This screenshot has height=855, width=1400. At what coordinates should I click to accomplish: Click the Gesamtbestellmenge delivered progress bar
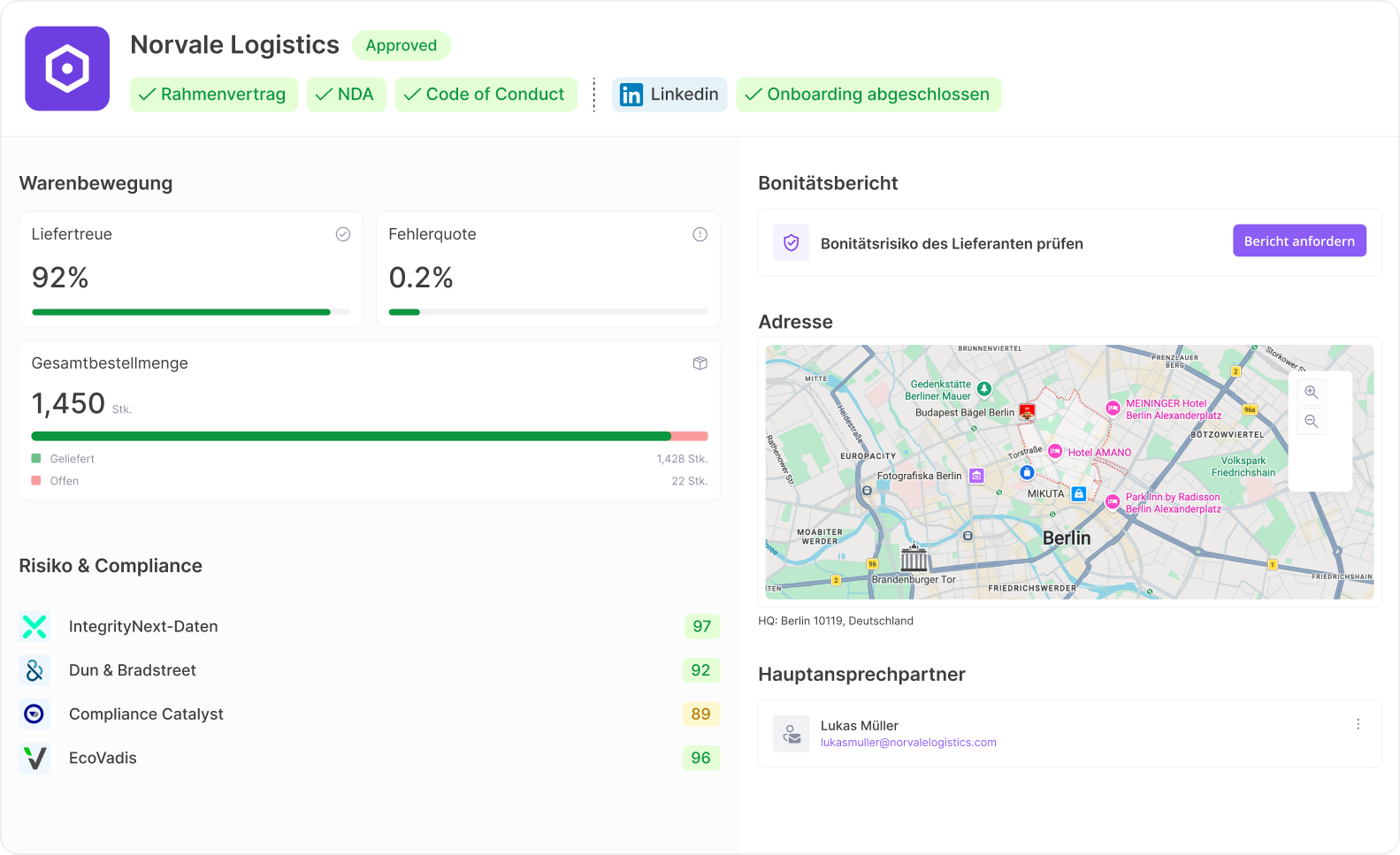[351, 436]
